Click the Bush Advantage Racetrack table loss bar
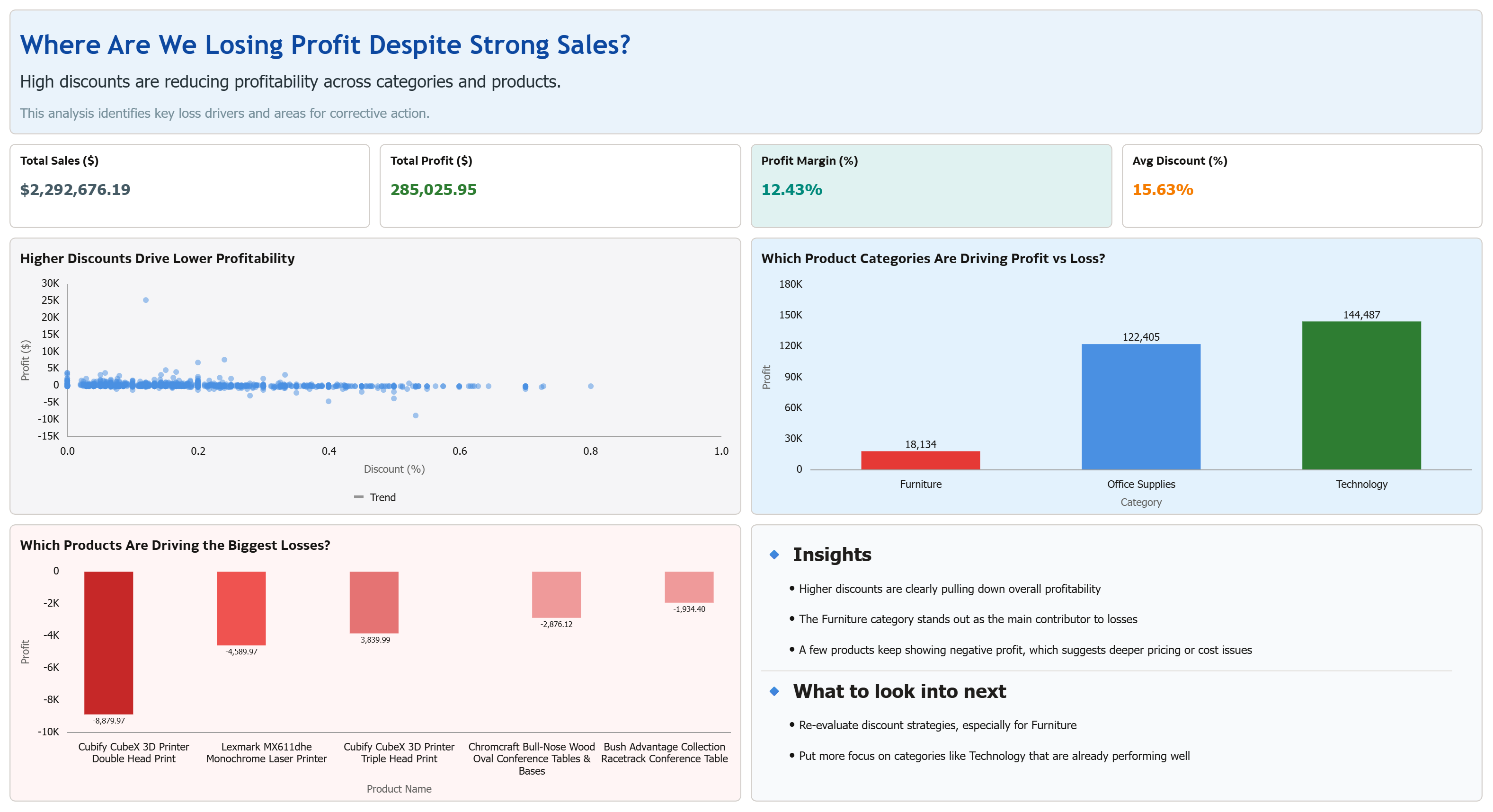1493x812 pixels. pyautogui.click(x=689, y=587)
